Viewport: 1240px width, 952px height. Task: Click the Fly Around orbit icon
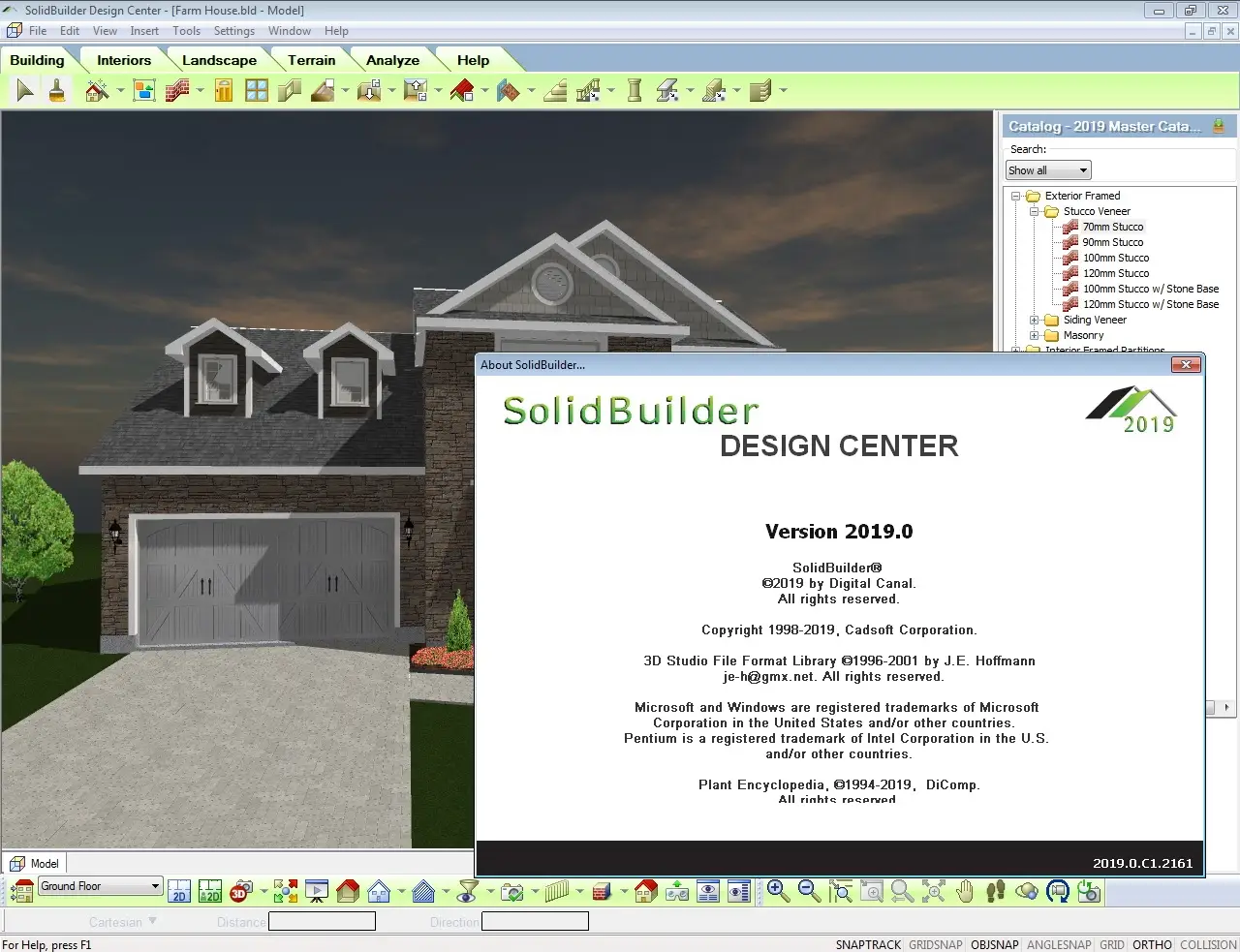click(1027, 891)
